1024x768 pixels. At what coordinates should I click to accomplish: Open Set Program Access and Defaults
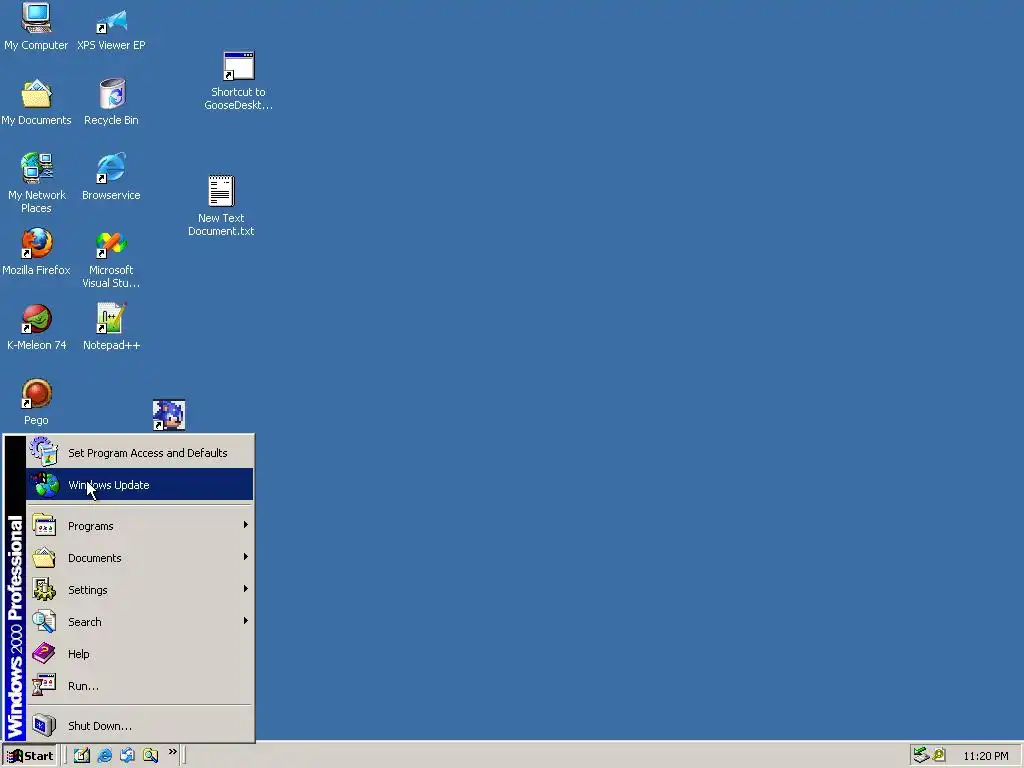(x=139, y=453)
